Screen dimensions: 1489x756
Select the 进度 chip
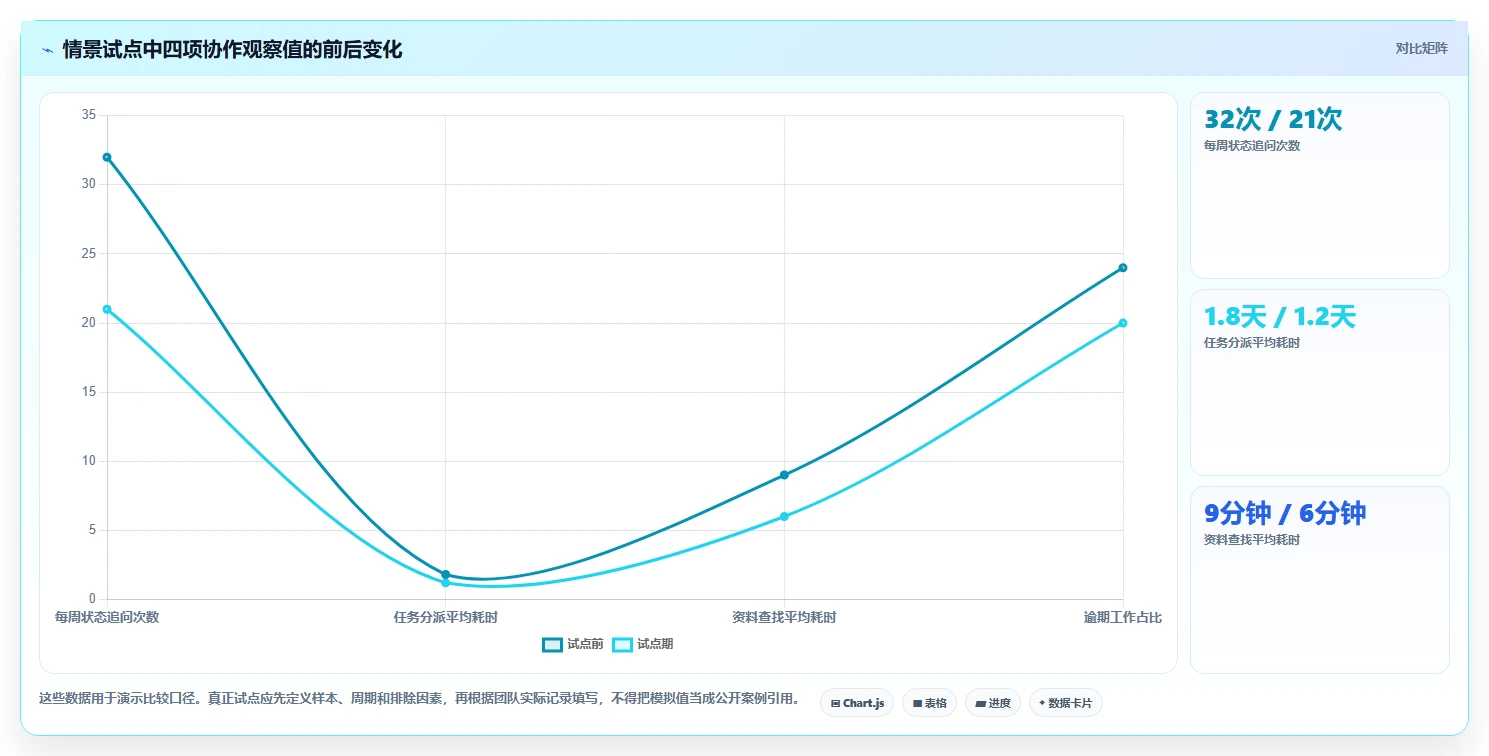point(992,703)
